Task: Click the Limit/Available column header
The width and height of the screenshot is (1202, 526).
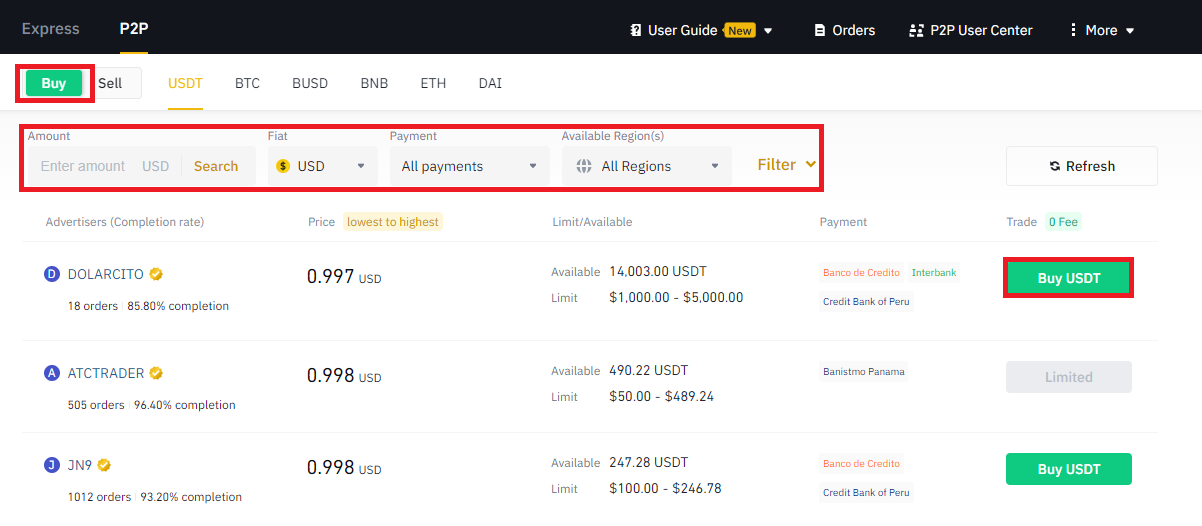Action: (x=592, y=222)
